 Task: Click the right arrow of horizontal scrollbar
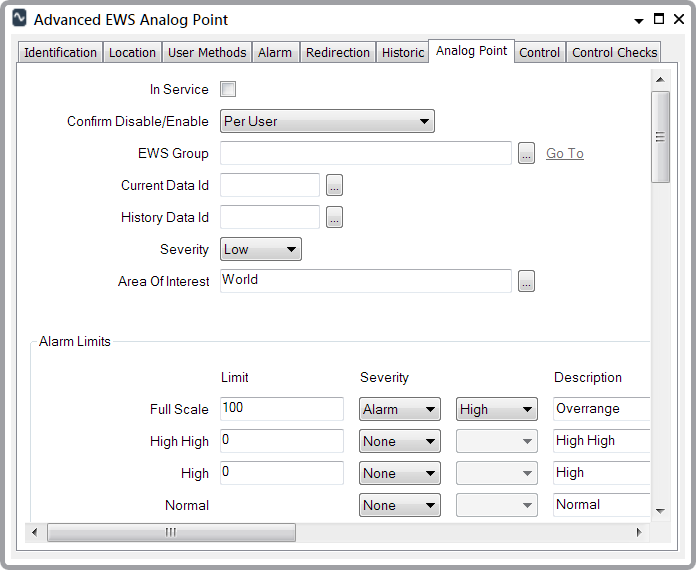point(639,533)
